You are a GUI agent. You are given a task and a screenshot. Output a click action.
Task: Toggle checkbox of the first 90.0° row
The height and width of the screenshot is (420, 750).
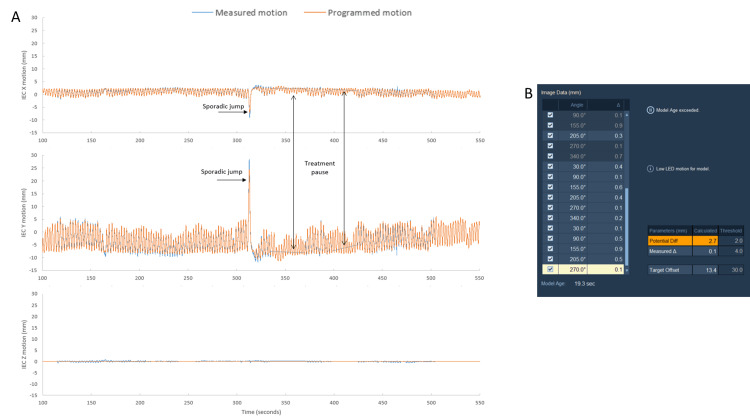pos(550,115)
